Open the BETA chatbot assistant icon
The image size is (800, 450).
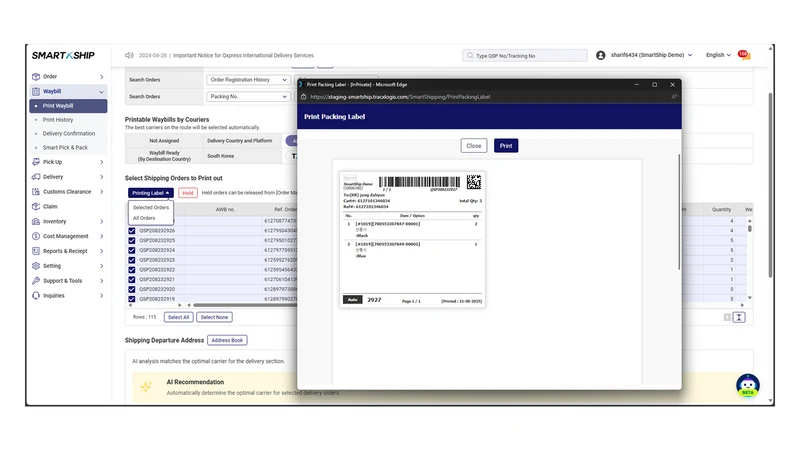pos(747,385)
